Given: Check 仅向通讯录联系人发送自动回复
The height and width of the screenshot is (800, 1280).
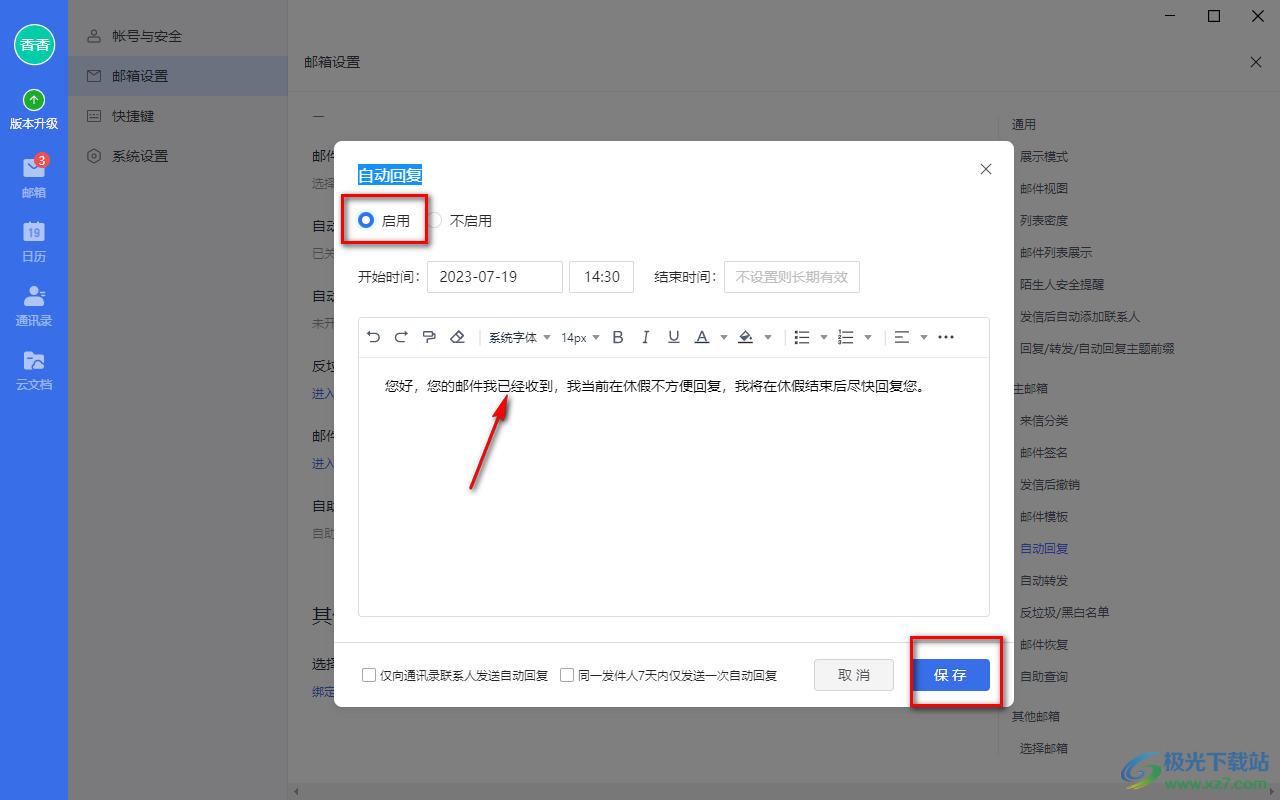Looking at the screenshot, I should [369, 675].
